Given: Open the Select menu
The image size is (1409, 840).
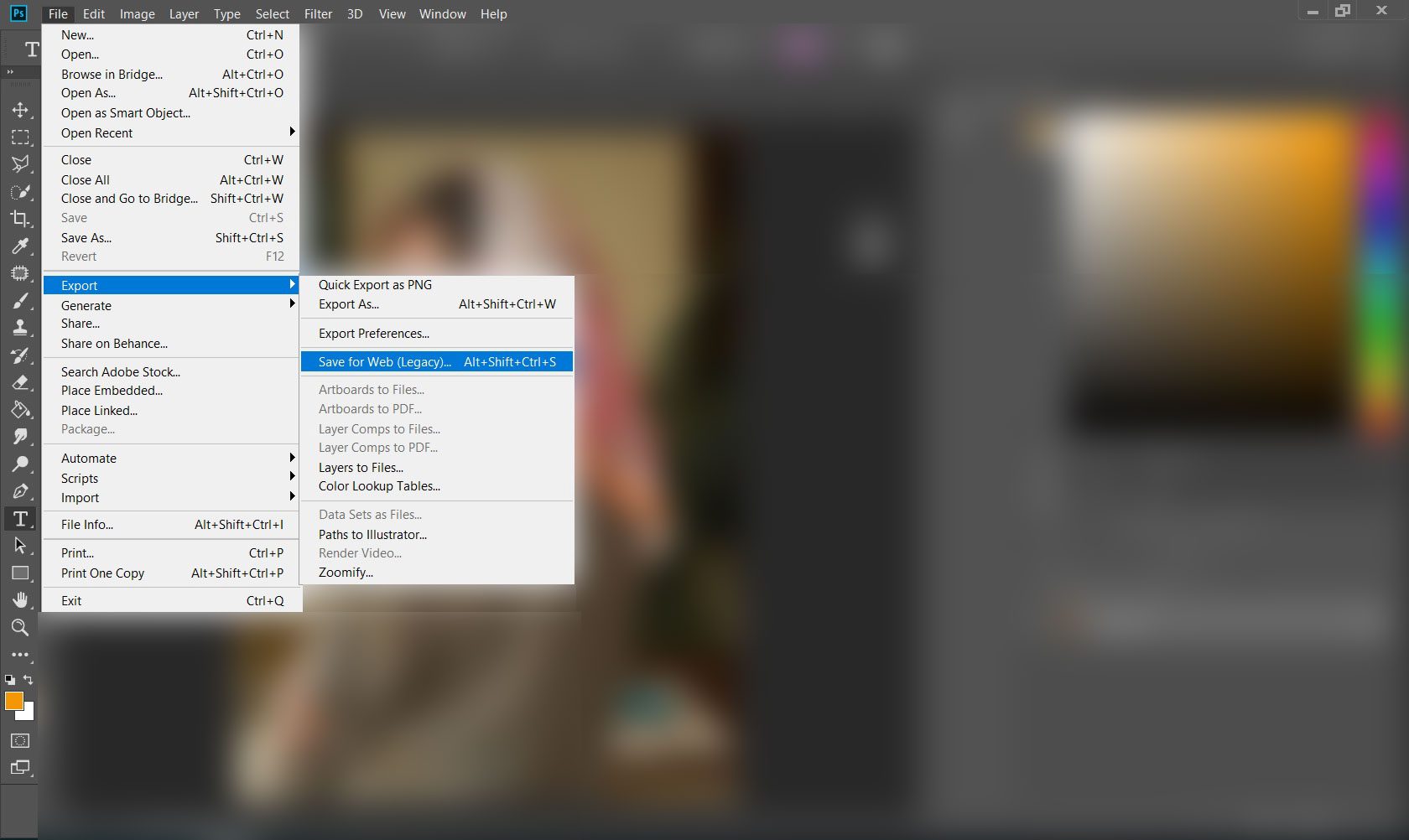Looking at the screenshot, I should click(x=272, y=13).
